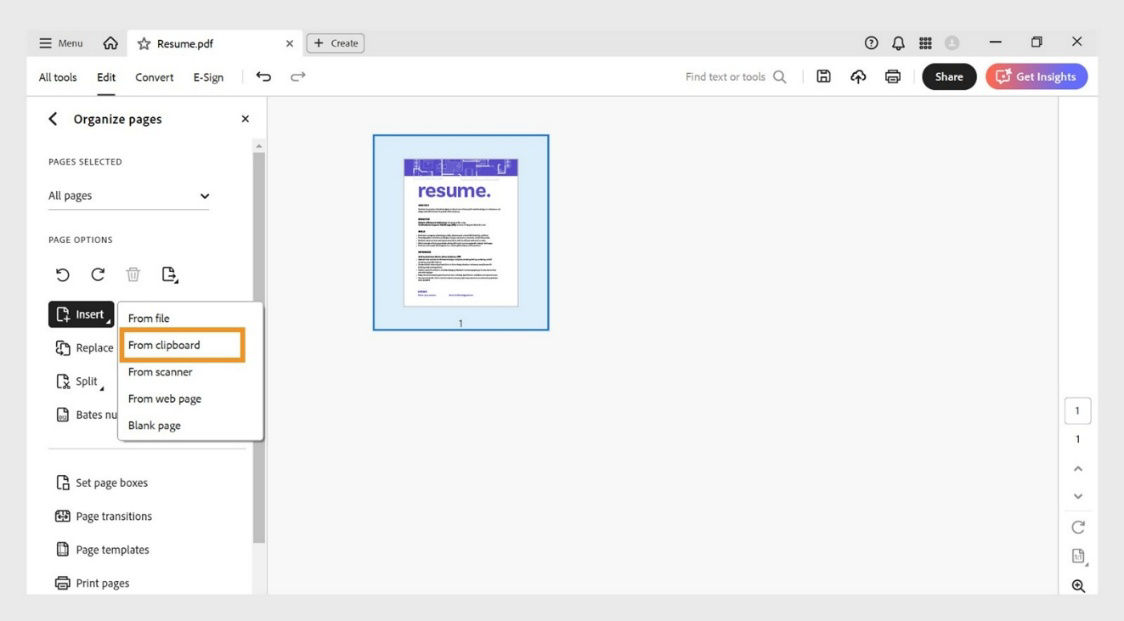Collapse the Organize pages panel with back arrow

click(x=52, y=118)
